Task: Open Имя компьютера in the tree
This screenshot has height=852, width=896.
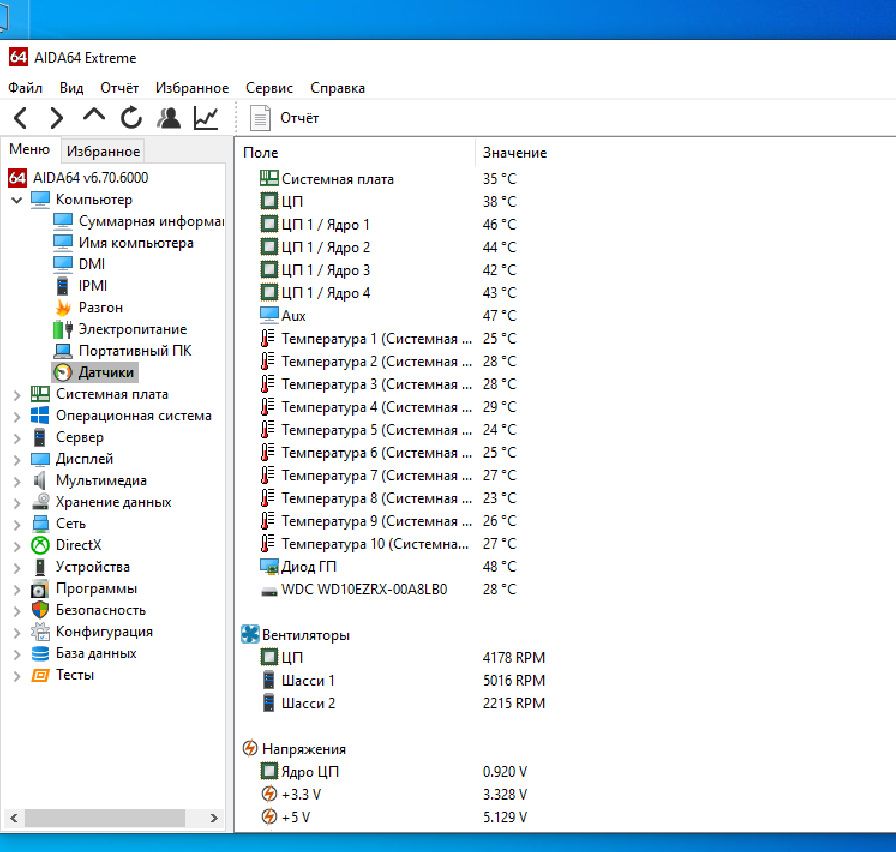Action: point(136,243)
